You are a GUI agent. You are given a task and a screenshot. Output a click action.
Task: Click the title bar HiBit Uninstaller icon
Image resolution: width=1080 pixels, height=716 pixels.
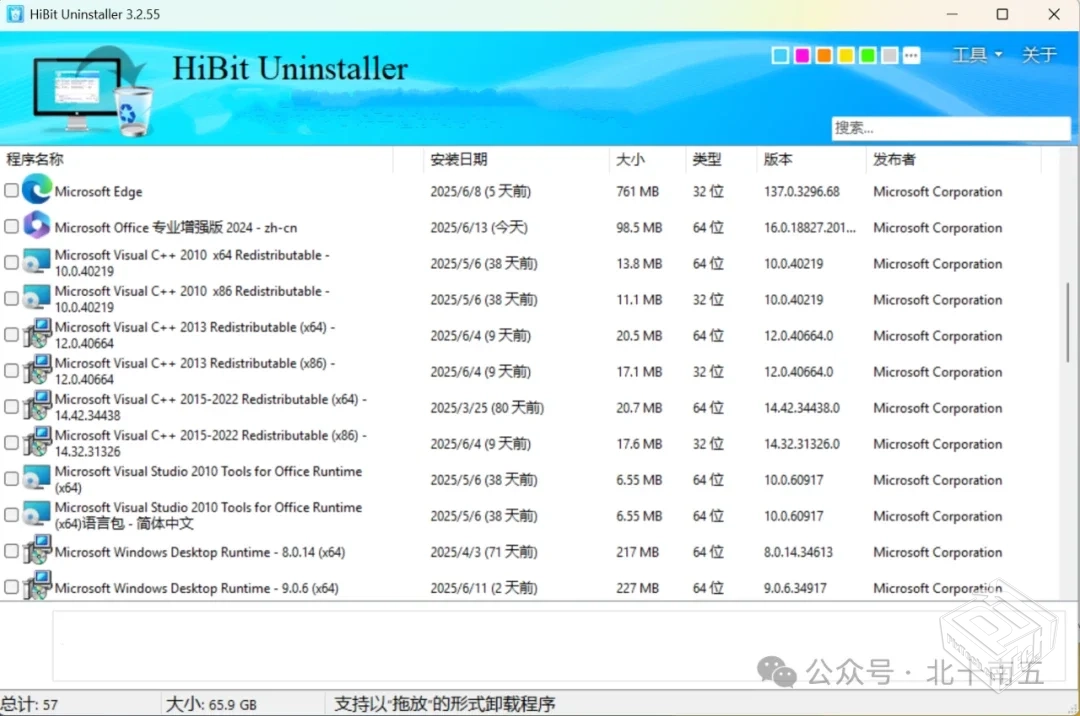[14, 14]
